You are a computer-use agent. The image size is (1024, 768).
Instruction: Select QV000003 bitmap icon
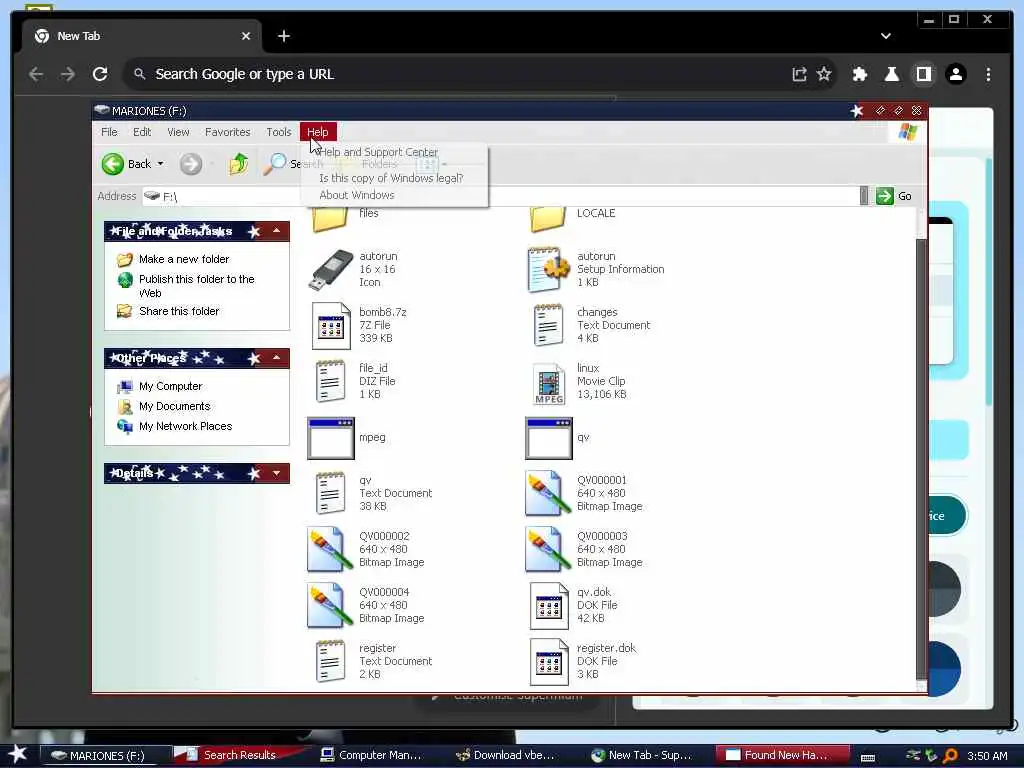click(x=547, y=550)
